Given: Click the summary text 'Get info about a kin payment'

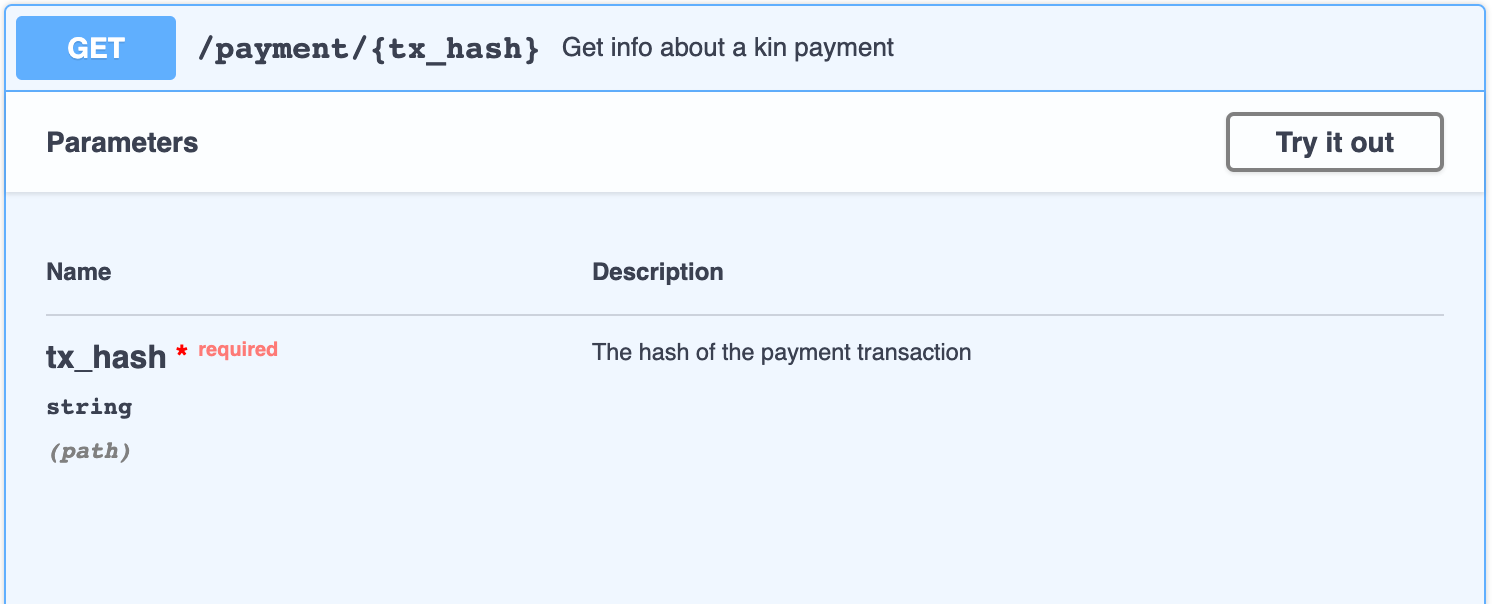Looking at the screenshot, I should coord(728,47).
